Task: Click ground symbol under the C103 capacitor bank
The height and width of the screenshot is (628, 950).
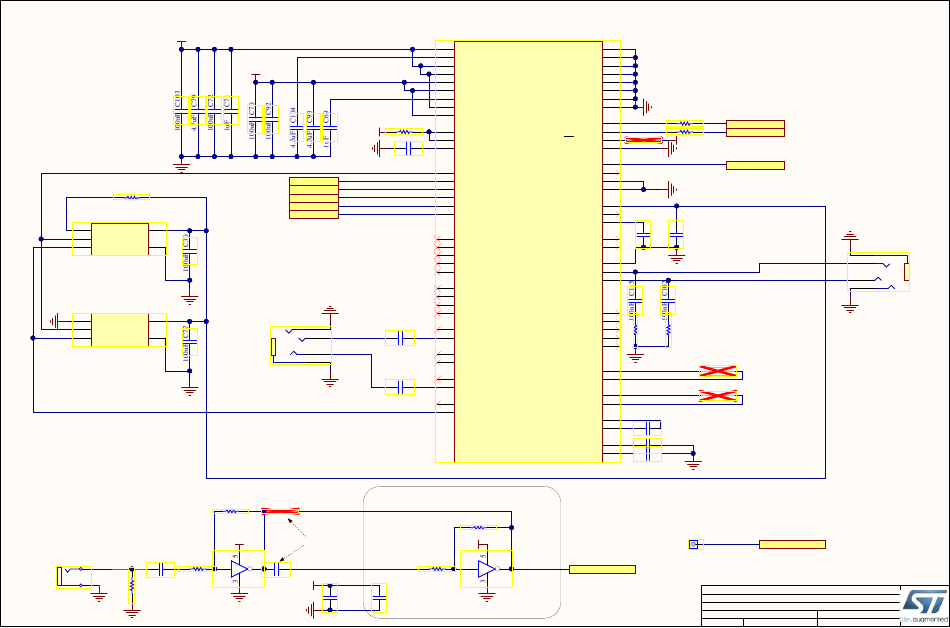Action: click(181, 166)
